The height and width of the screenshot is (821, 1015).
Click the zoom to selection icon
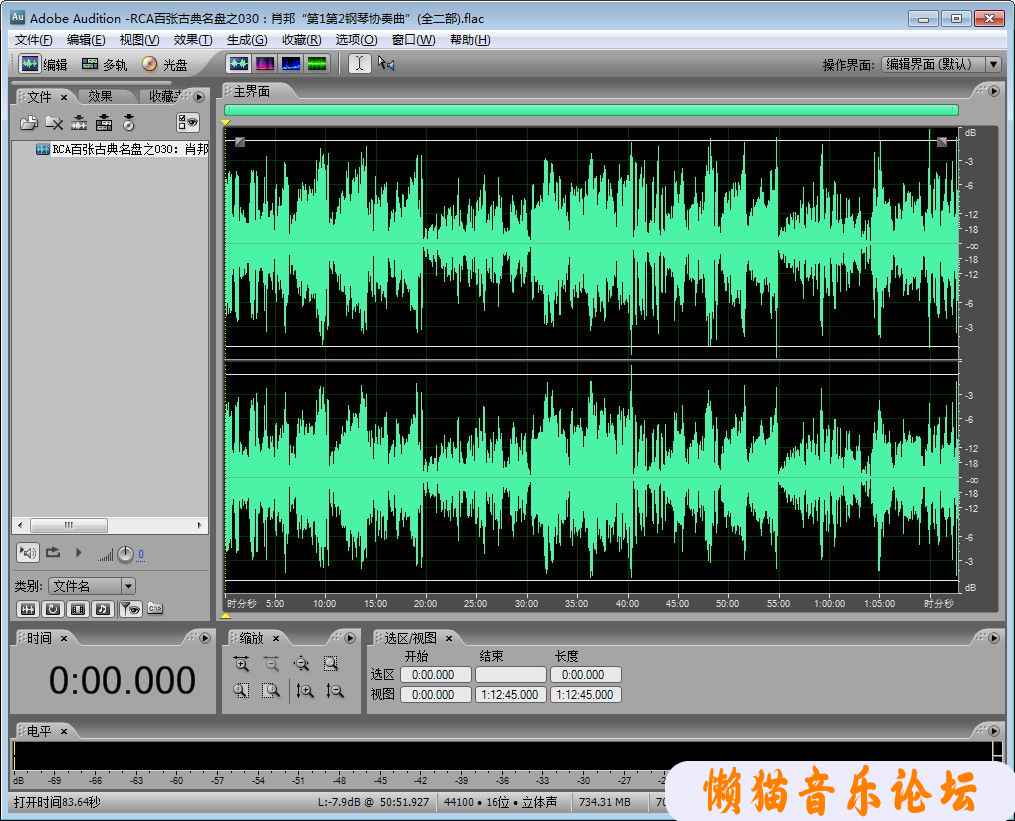tap(331, 664)
